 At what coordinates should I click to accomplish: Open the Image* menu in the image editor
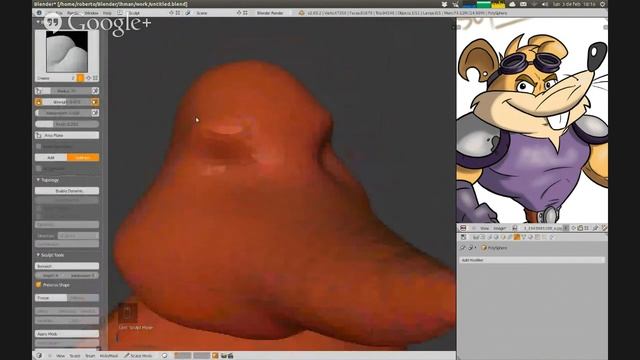(500, 228)
